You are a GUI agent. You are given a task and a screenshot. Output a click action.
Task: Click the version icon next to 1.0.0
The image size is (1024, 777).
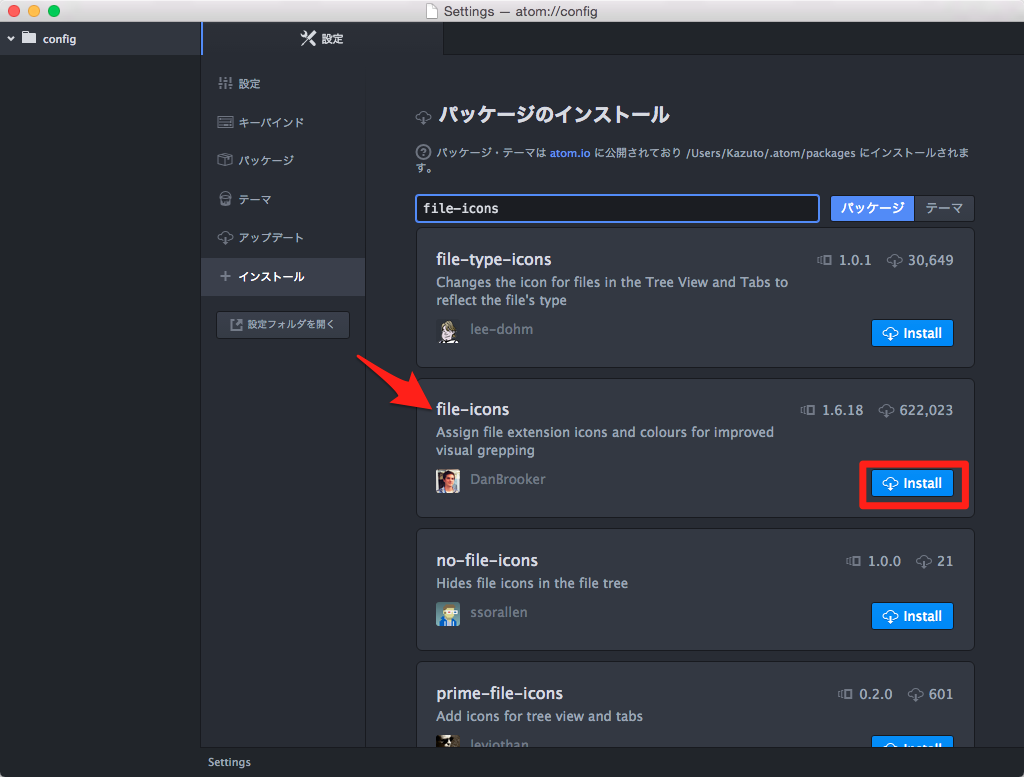pyautogui.click(x=854, y=561)
